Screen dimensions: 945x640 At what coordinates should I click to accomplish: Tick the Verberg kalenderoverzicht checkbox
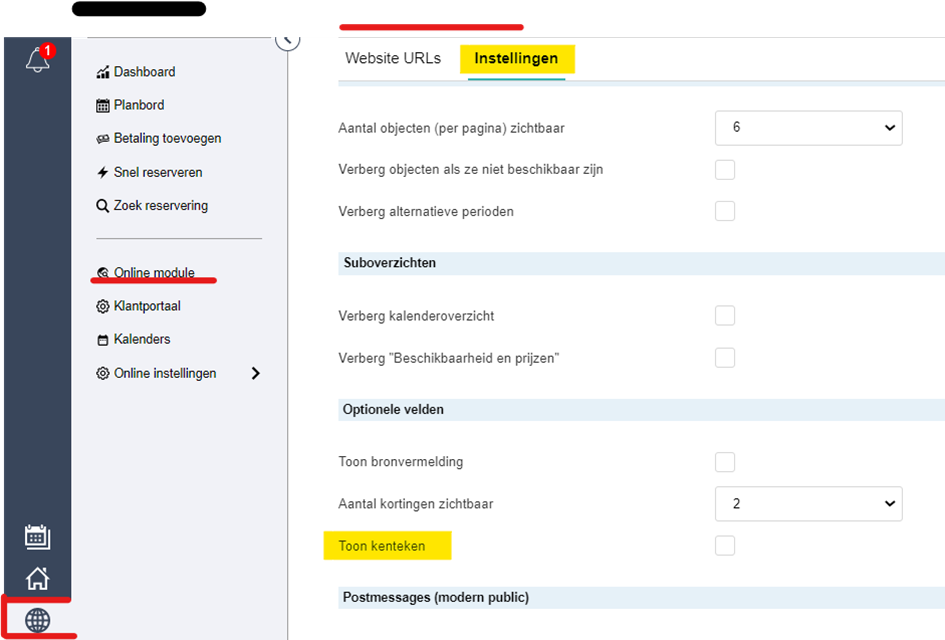click(724, 315)
